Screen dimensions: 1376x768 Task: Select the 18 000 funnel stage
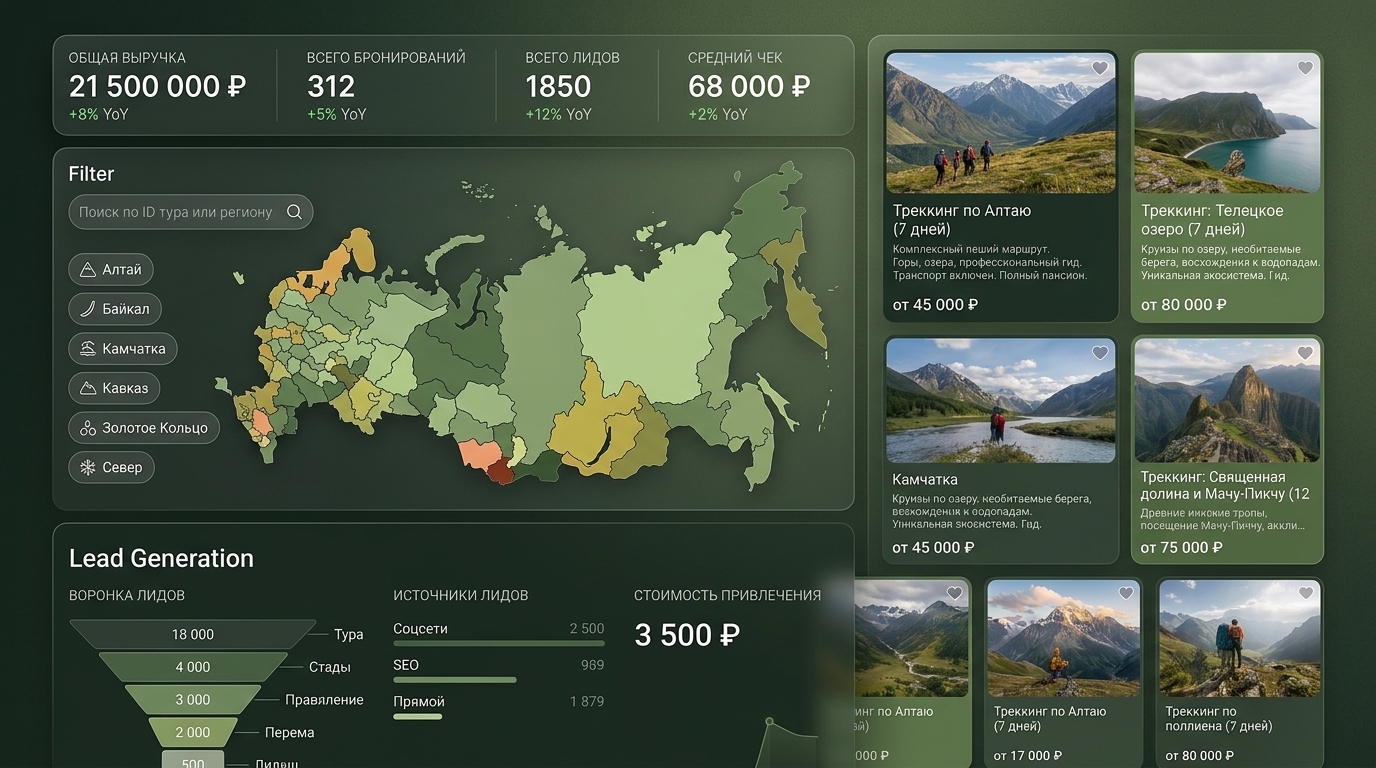point(193,634)
